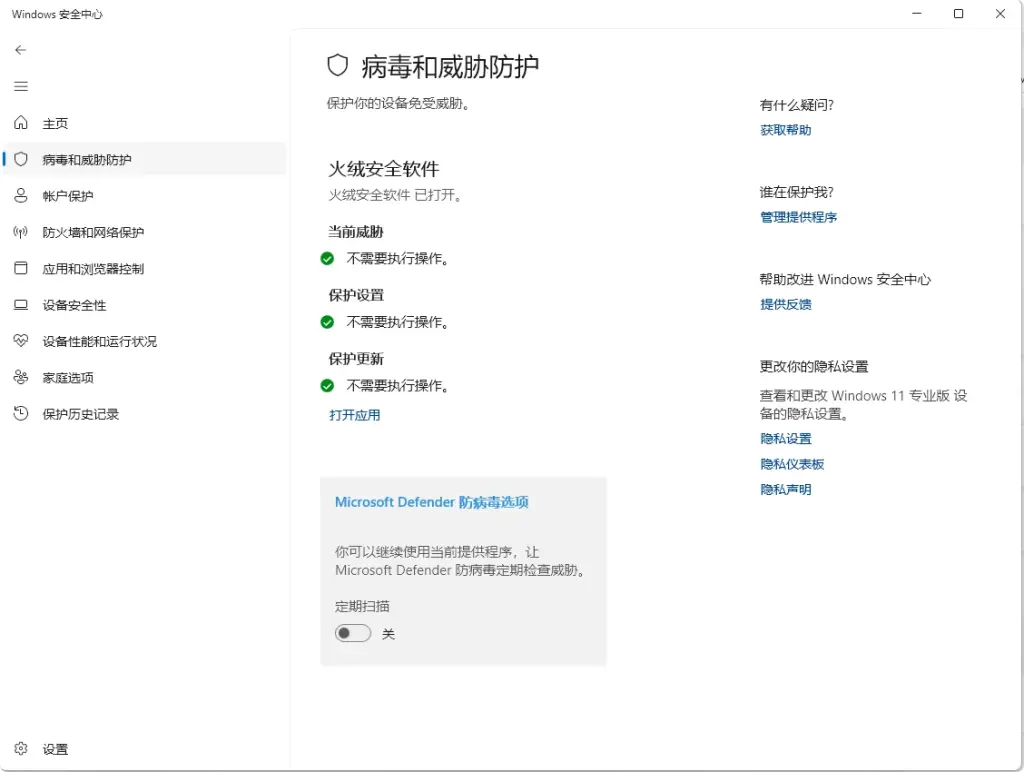Go to 防火墙和网络保护
This screenshot has height=772, width=1024.
click(145, 232)
